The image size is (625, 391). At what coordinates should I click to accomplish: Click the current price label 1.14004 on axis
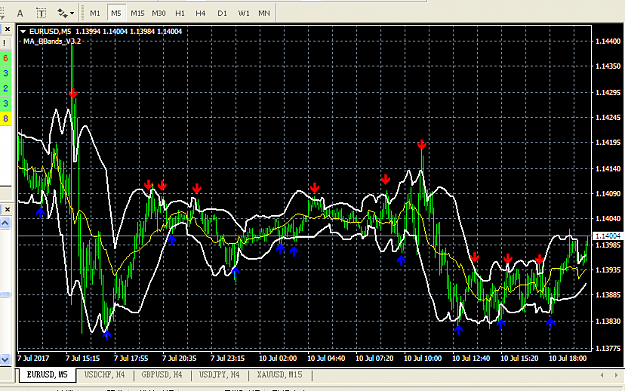coord(608,236)
